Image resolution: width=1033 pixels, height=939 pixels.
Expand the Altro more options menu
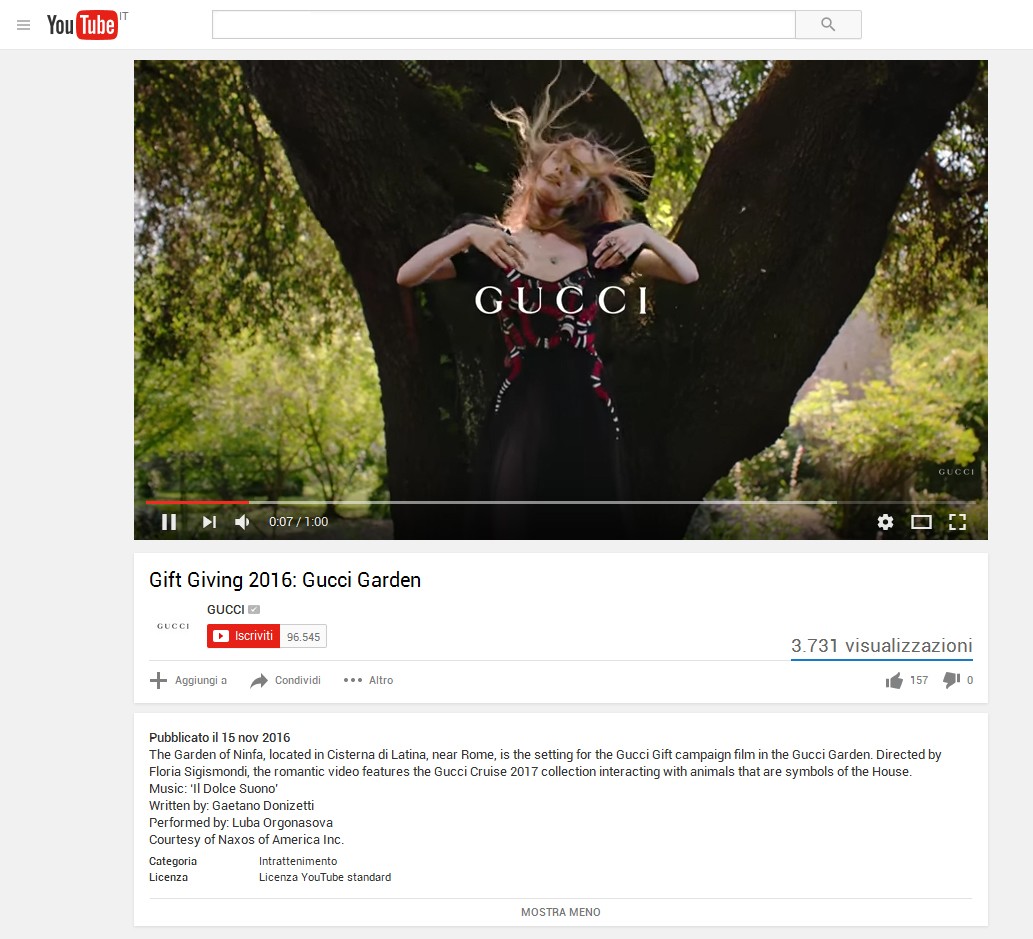click(x=368, y=680)
